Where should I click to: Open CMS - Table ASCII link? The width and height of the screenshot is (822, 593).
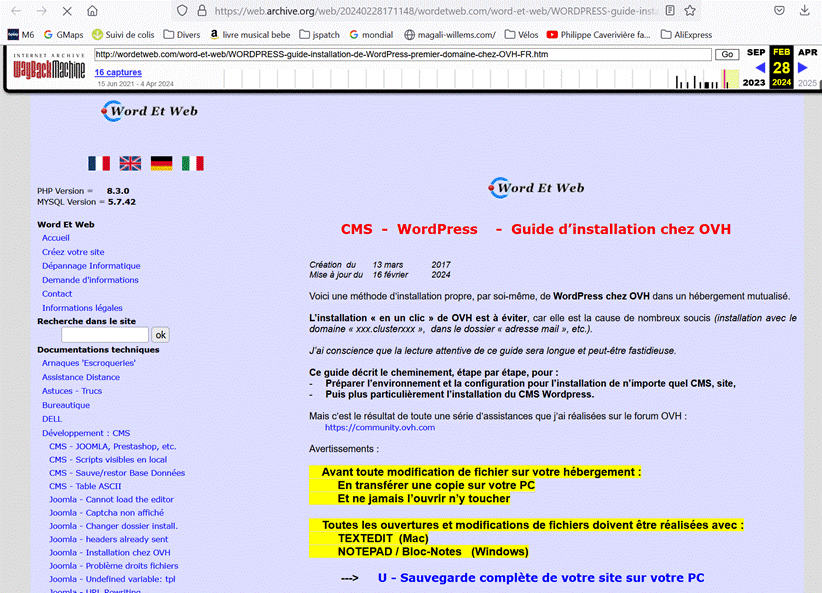(85, 486)
